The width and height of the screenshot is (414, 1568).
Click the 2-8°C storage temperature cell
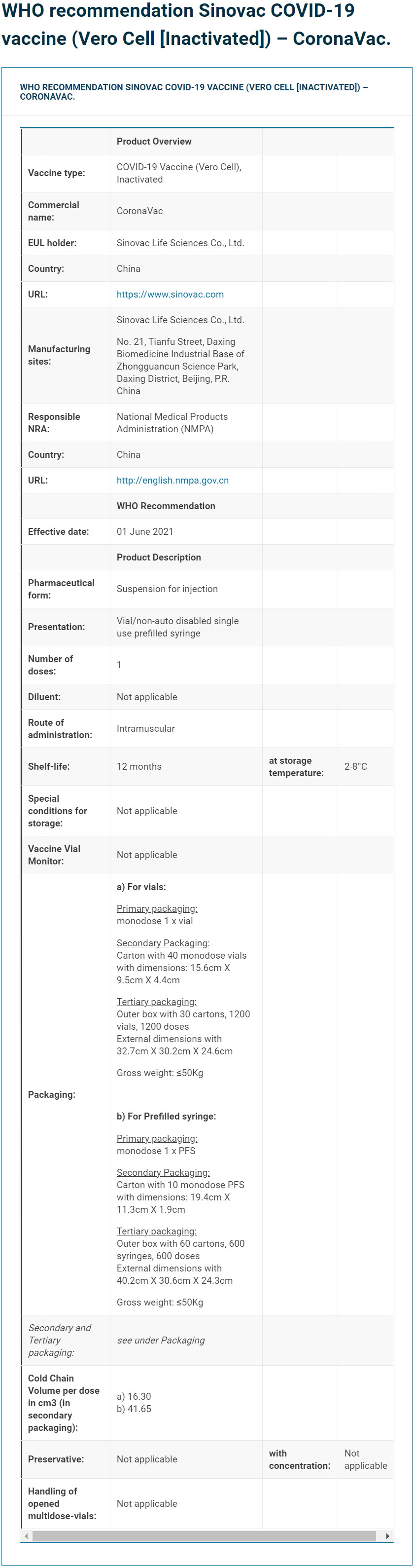pyautogui.click(x=365, y=766)
